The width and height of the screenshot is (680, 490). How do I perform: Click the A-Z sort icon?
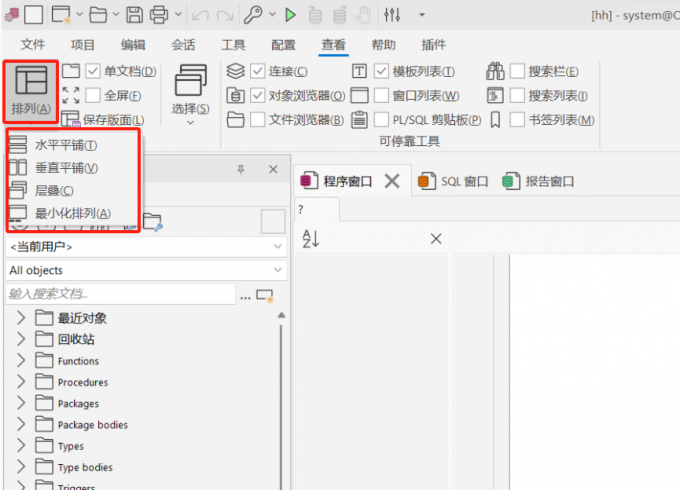click(310, 239)
